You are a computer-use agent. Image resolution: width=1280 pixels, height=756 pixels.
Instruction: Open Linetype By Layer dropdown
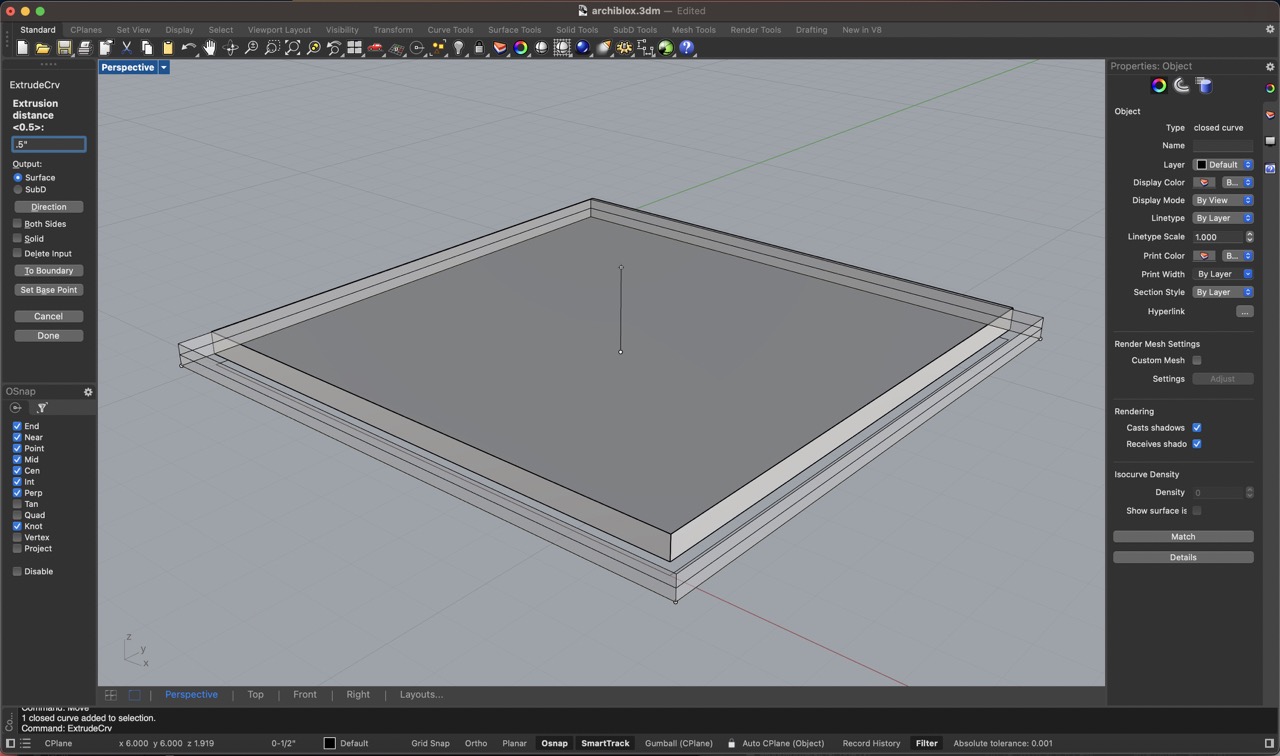click(1223, 218)
